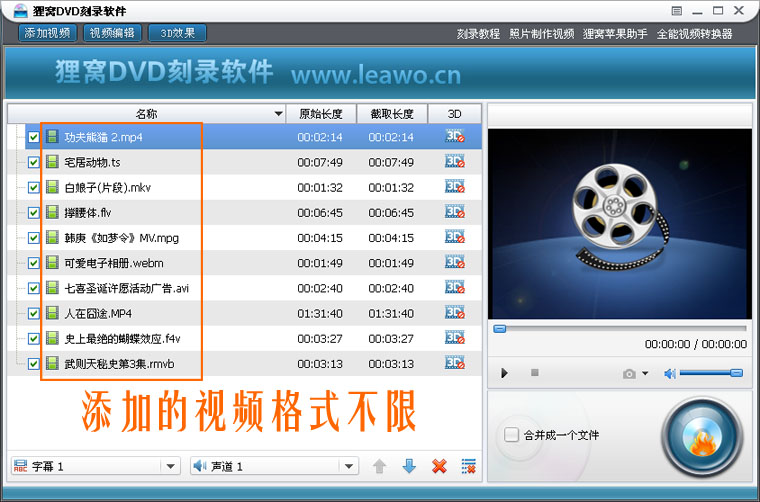Image resolution: width=760 pixels, height=502 pixels.
Task: Mute audio with the speaker icon
Action: click(670, 373)
